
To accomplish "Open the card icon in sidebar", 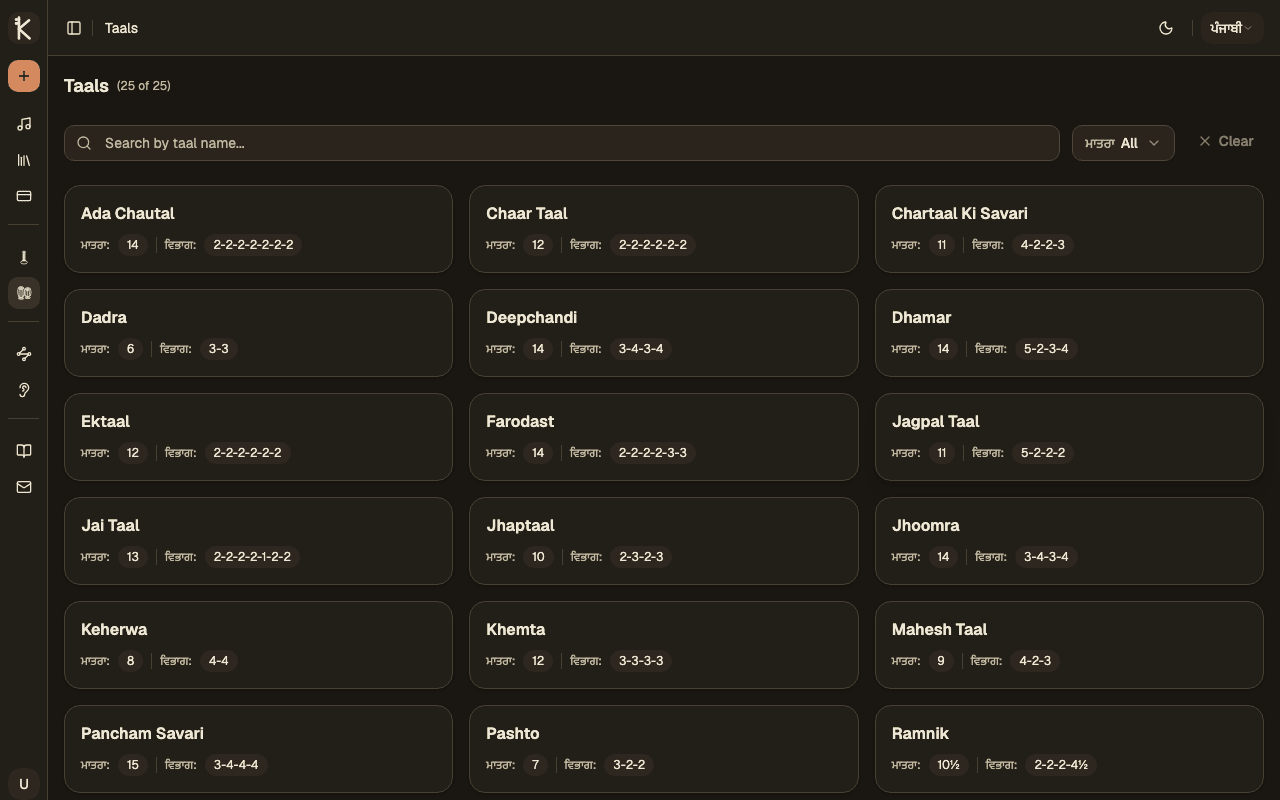I will click(x=24, y=196).
